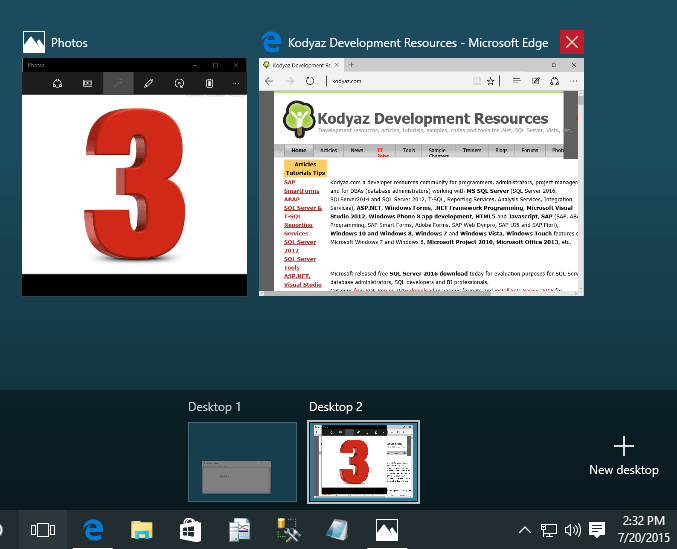Show hidden tray icons chevron

(525, 530)
